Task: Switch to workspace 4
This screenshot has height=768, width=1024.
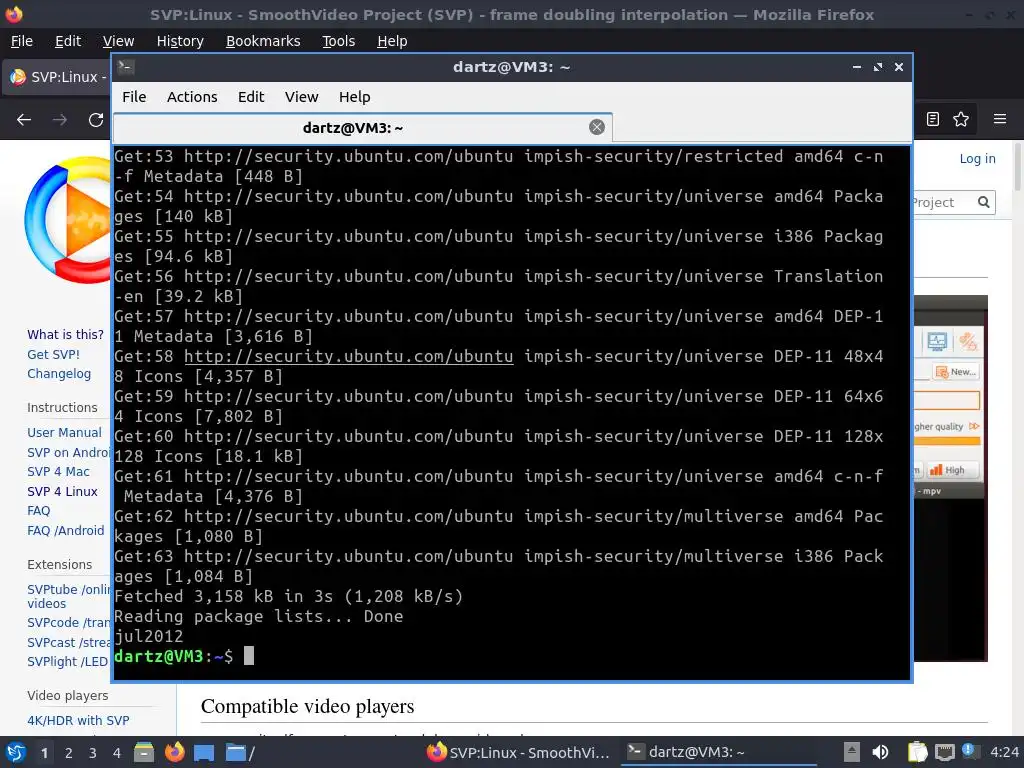Action: click(116, 753)
